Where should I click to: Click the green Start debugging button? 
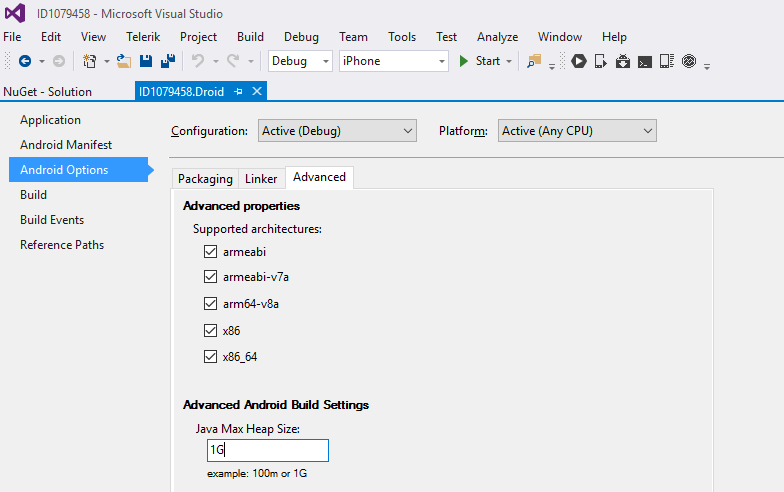tap(479, 61)
